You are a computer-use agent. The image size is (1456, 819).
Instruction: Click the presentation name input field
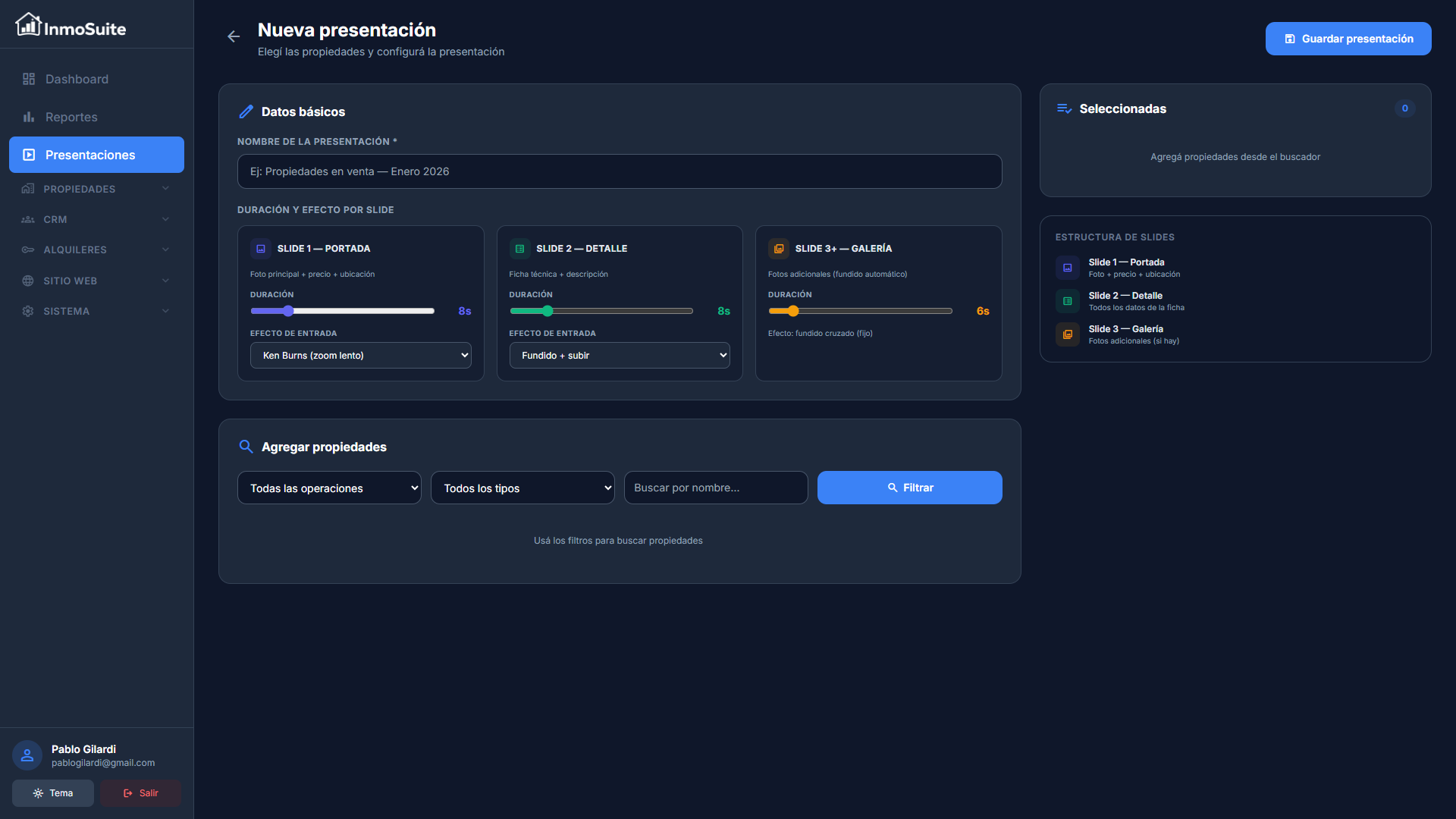tap(619, 171)
